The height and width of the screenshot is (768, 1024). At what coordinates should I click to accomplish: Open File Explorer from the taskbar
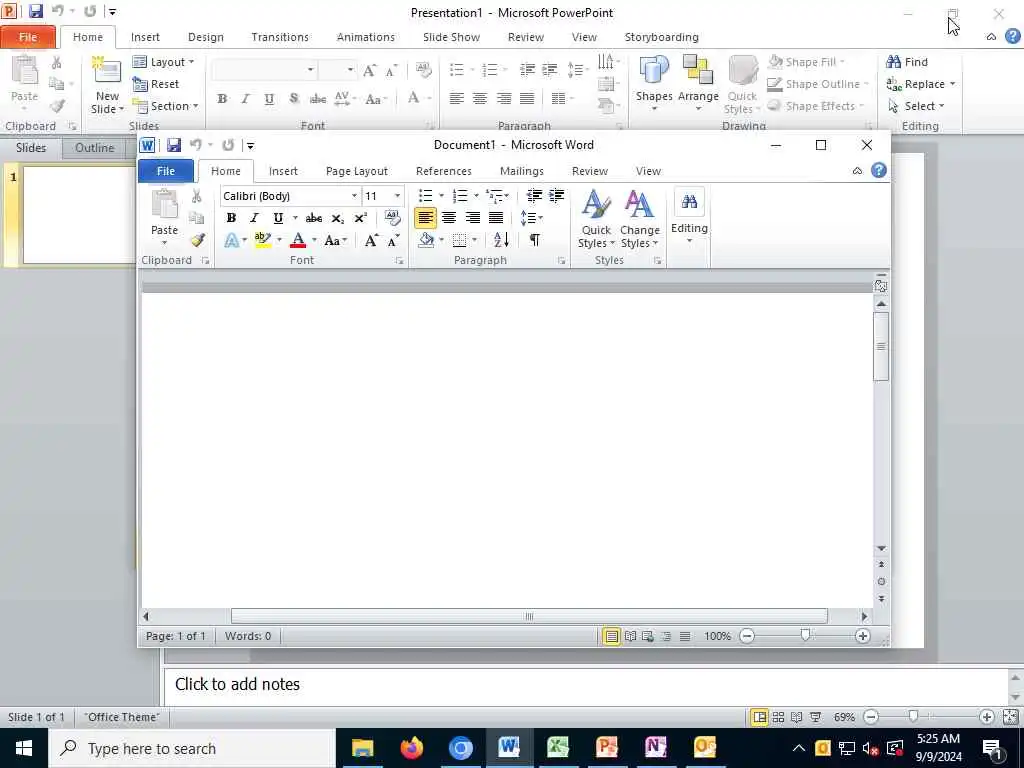(362, 748)
